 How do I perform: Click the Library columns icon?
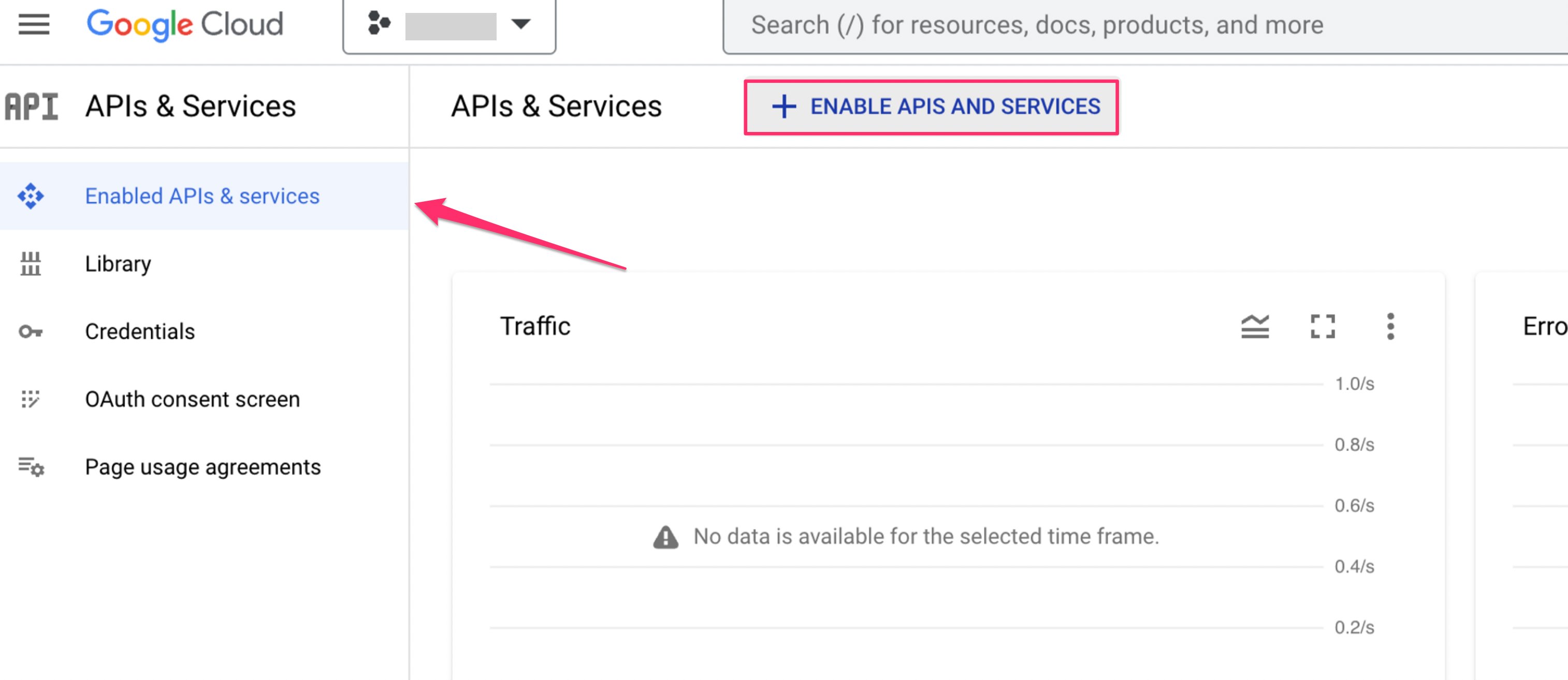coord(31,264)
